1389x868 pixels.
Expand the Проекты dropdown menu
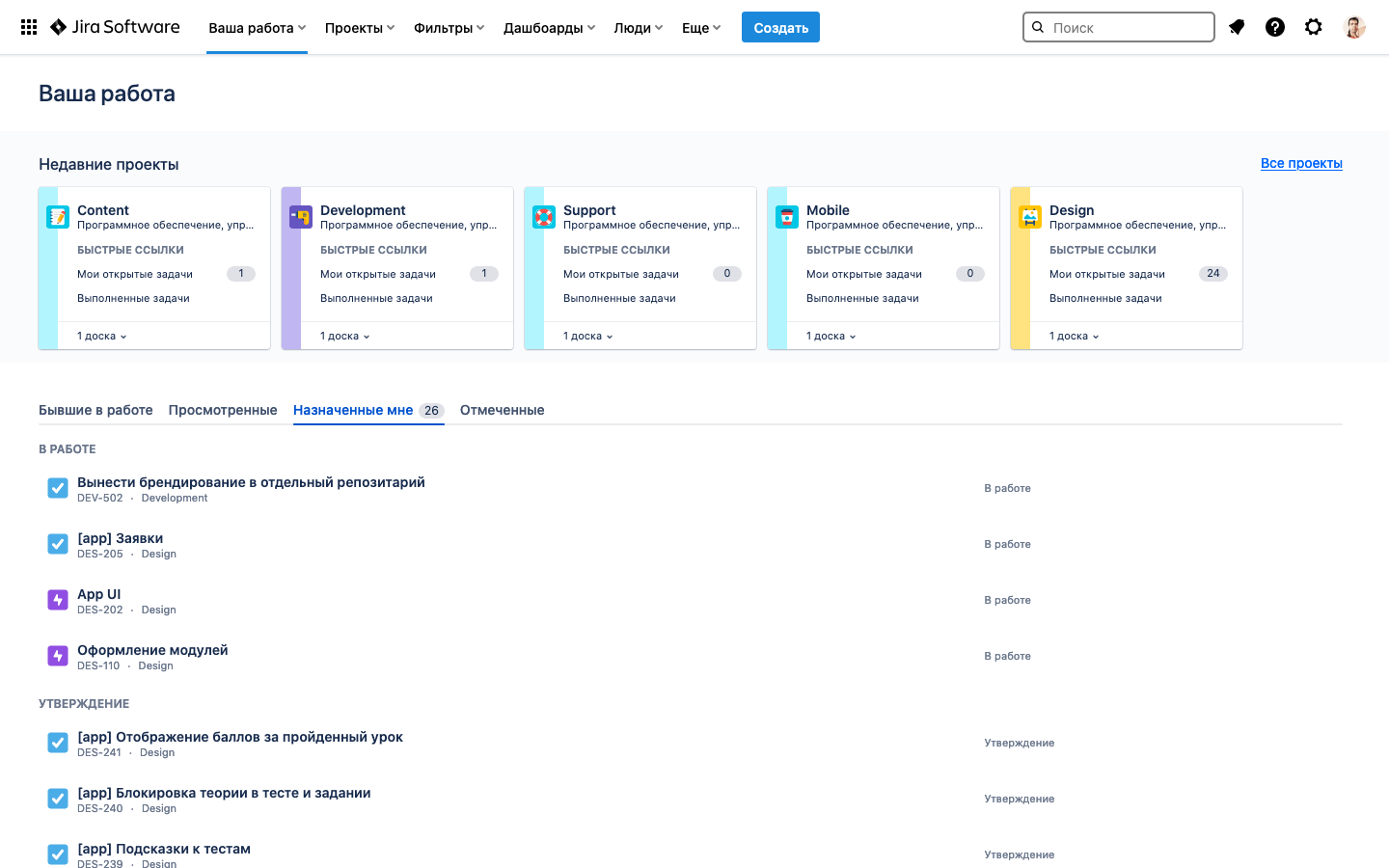point(360,28)
